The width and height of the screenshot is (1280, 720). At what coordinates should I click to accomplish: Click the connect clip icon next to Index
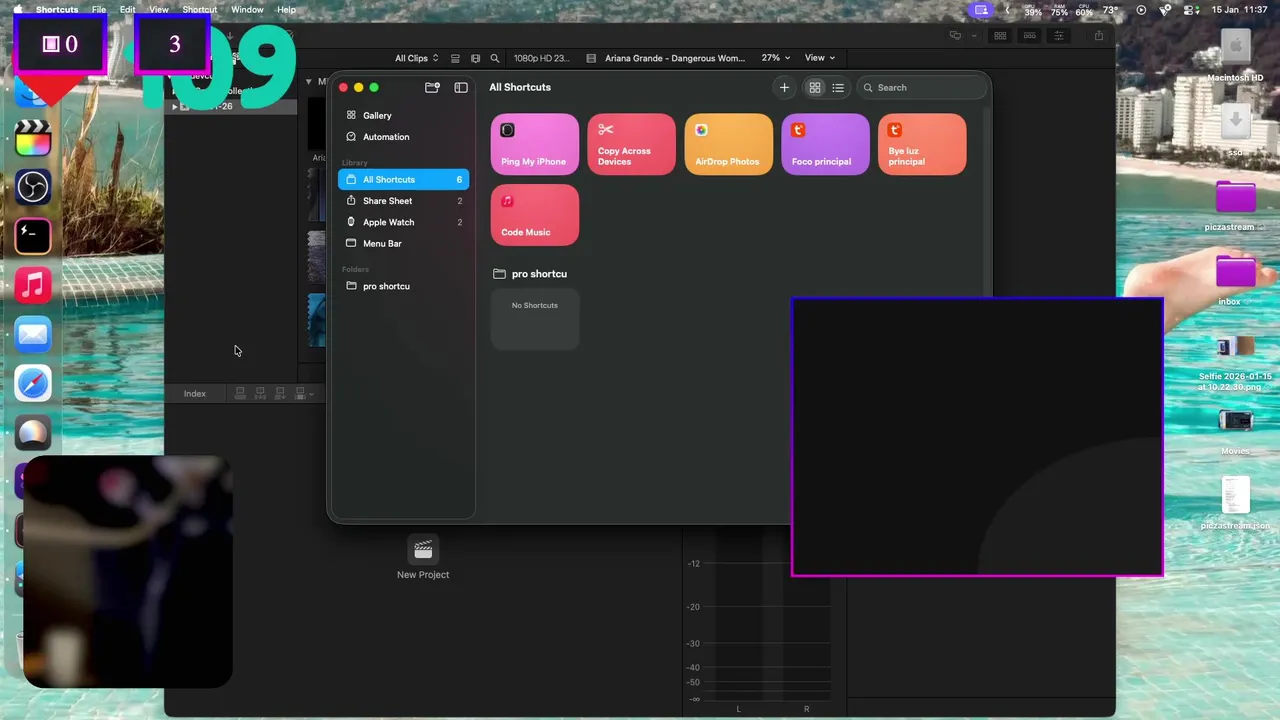pos(240,394)
